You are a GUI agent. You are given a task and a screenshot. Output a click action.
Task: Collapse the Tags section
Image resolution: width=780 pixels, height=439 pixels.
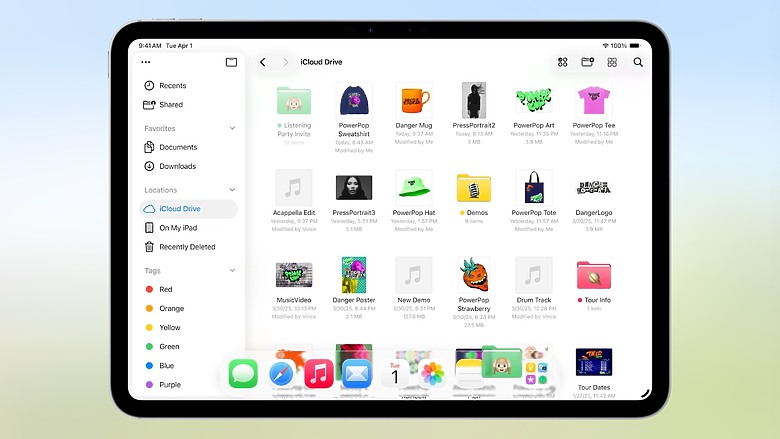coord(232,270)
